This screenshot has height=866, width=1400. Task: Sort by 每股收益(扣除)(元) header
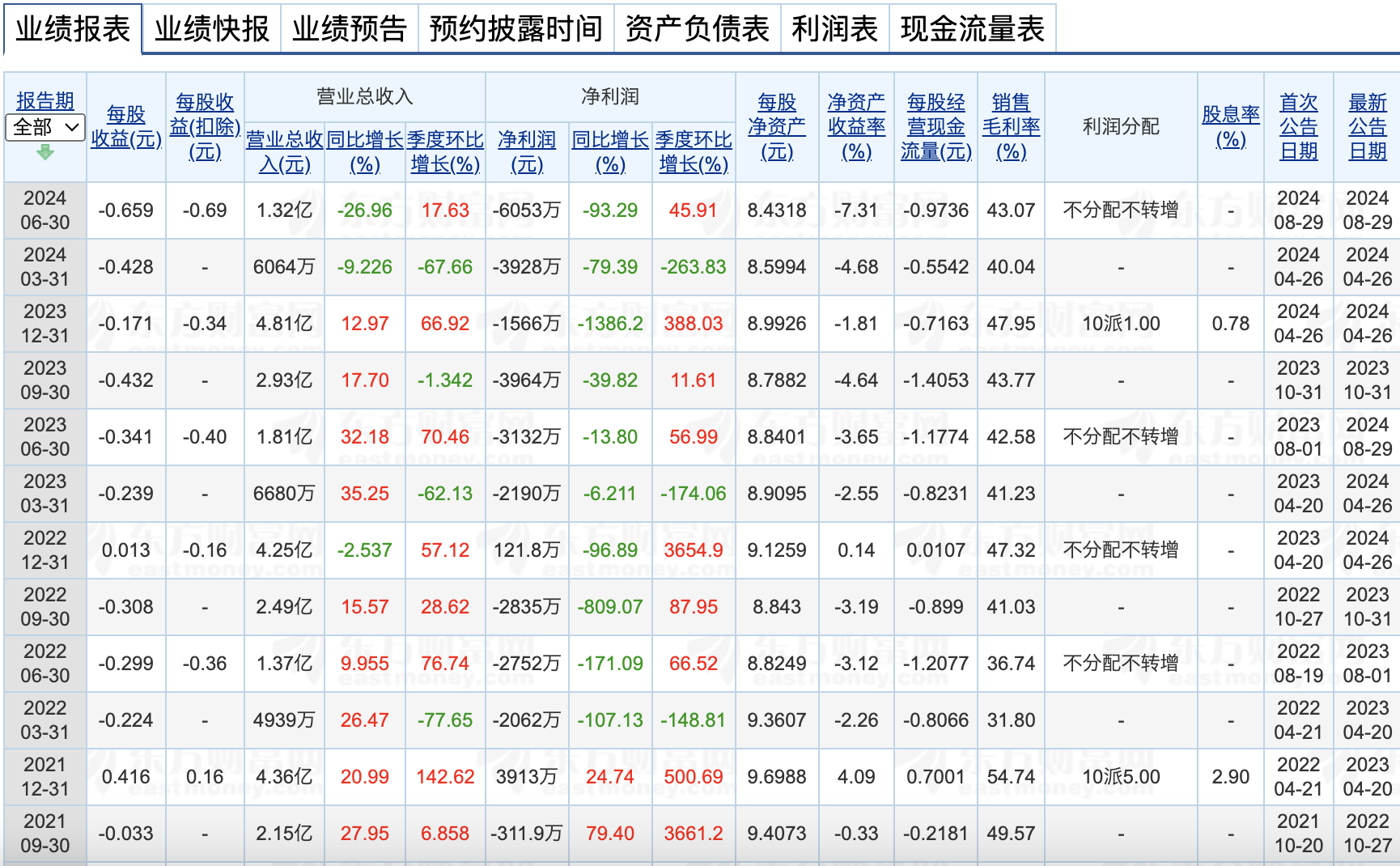(x=205, y=127)
